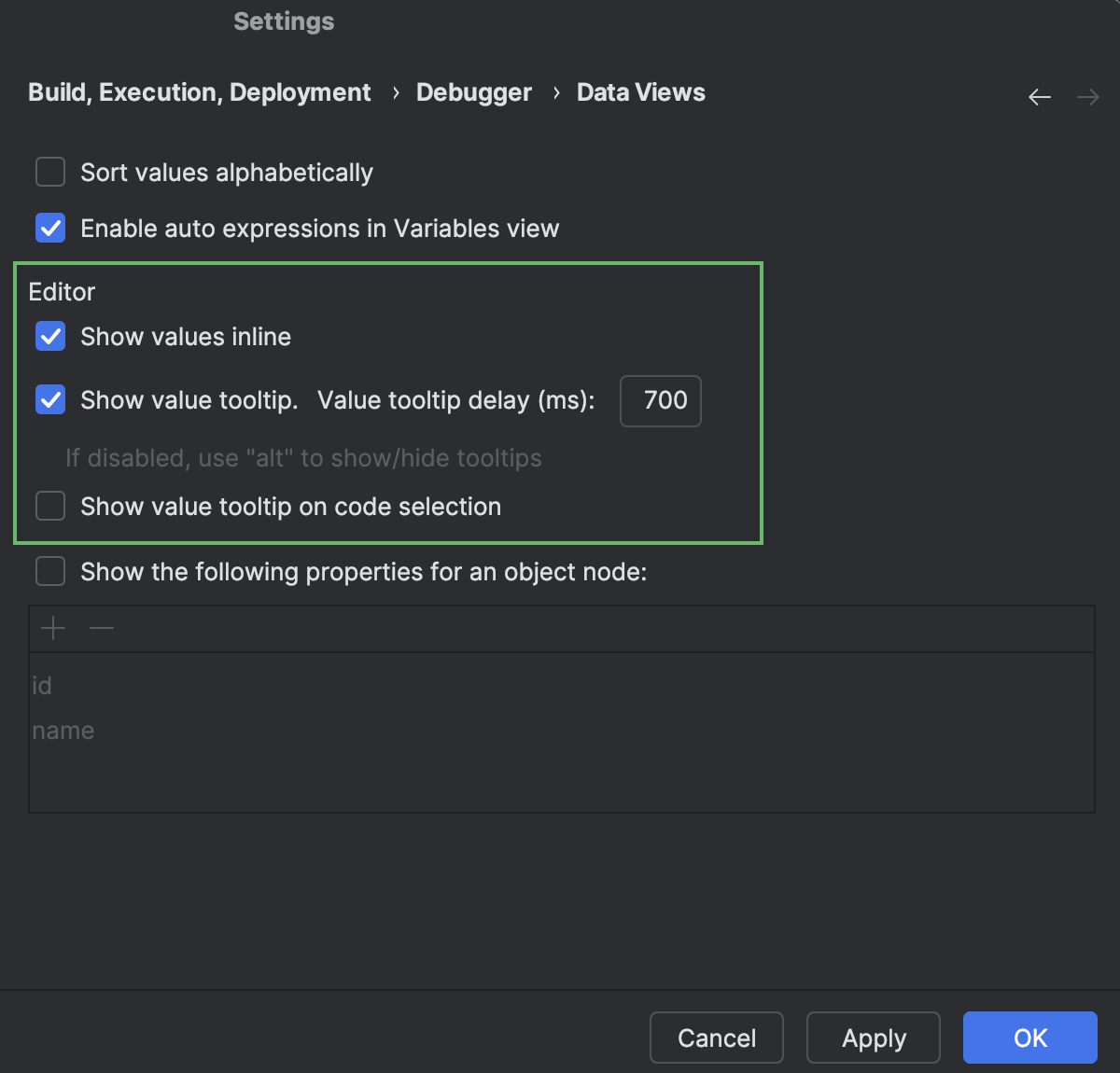Check Show the following properties for object node

(x=49, y=571)
